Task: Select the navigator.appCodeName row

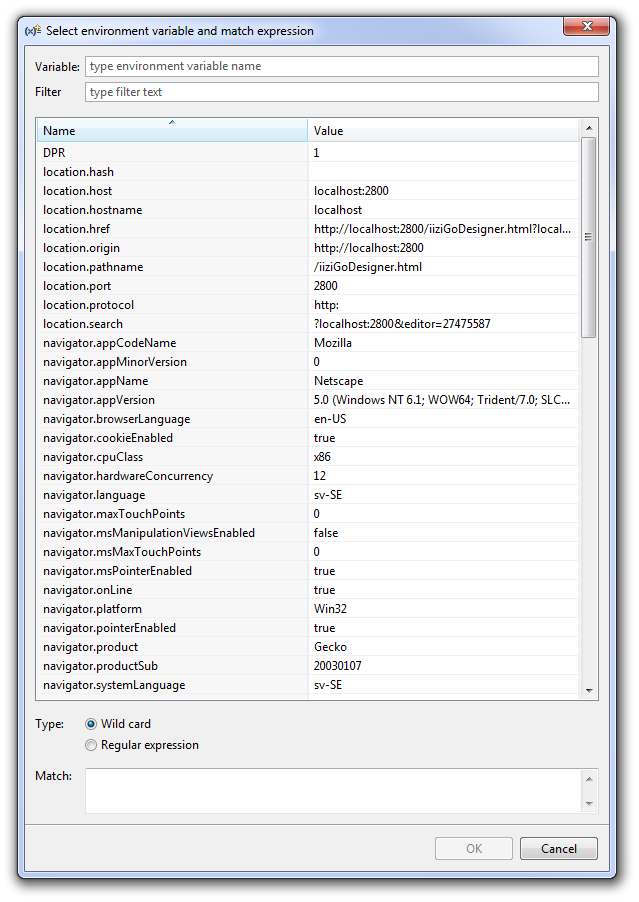Action: click(x=308, y=343)
